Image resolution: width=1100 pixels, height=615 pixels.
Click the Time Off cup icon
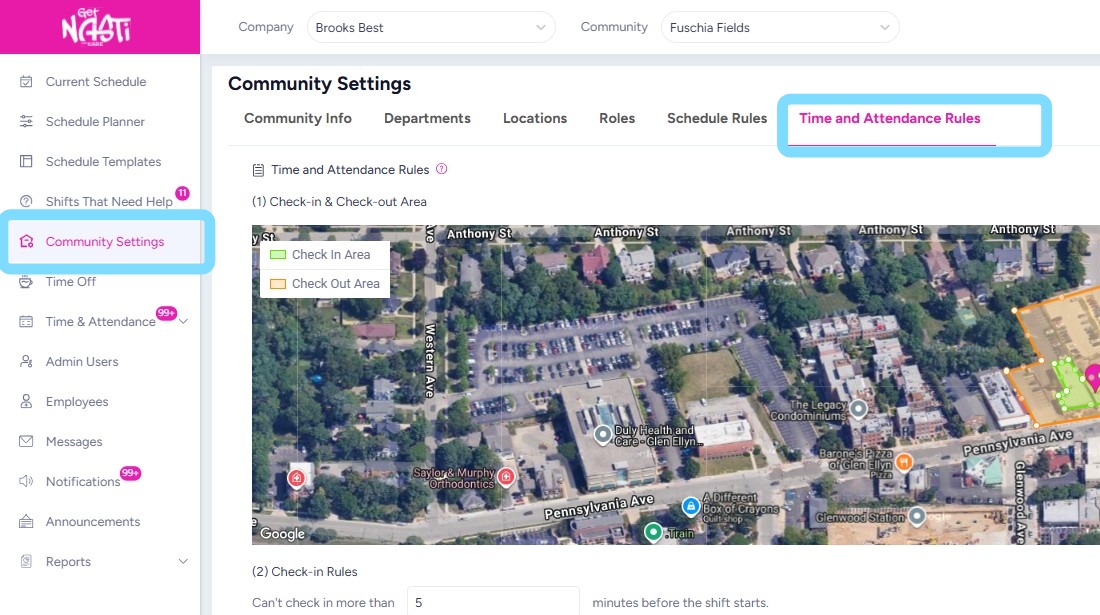(26, 281)
